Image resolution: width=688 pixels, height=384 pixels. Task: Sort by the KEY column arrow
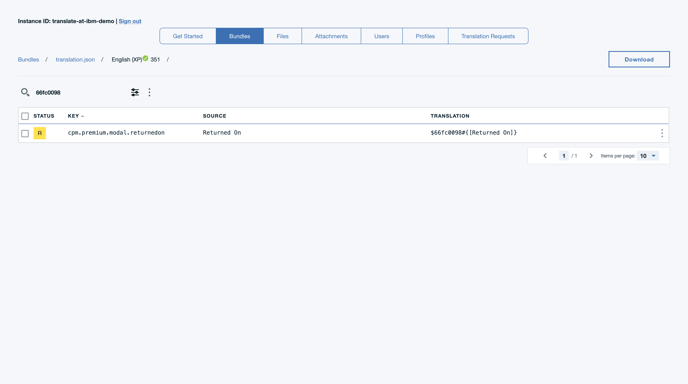[x=82, y=116]
